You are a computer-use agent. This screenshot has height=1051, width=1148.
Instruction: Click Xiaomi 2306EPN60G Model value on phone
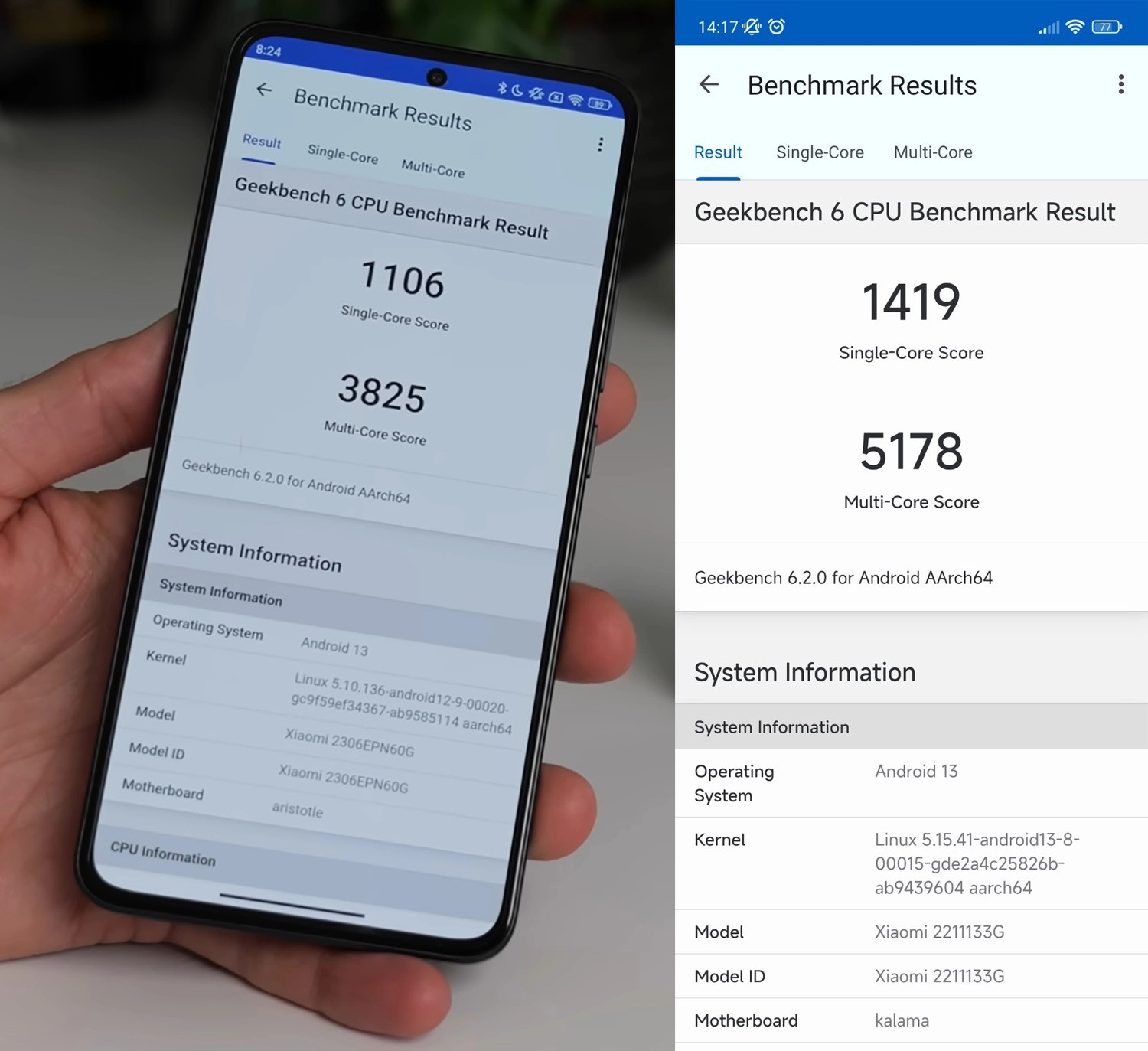point(350,743)
